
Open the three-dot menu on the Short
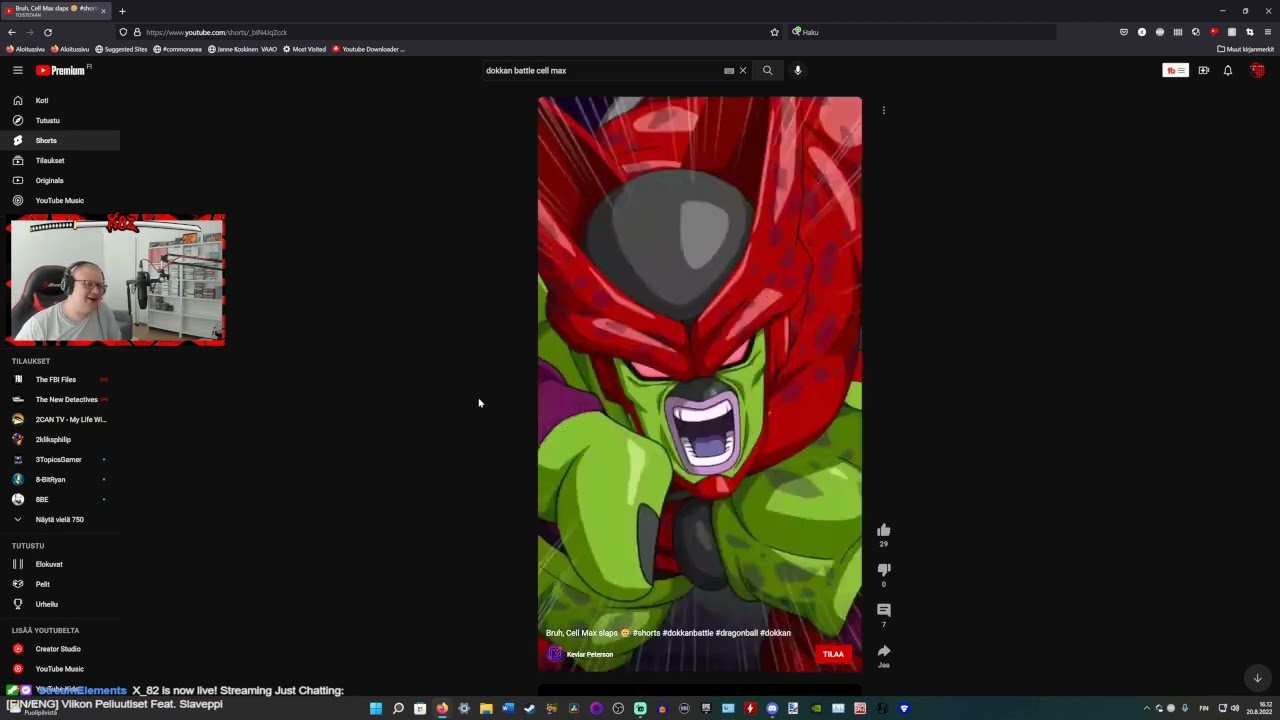(884, 110)
